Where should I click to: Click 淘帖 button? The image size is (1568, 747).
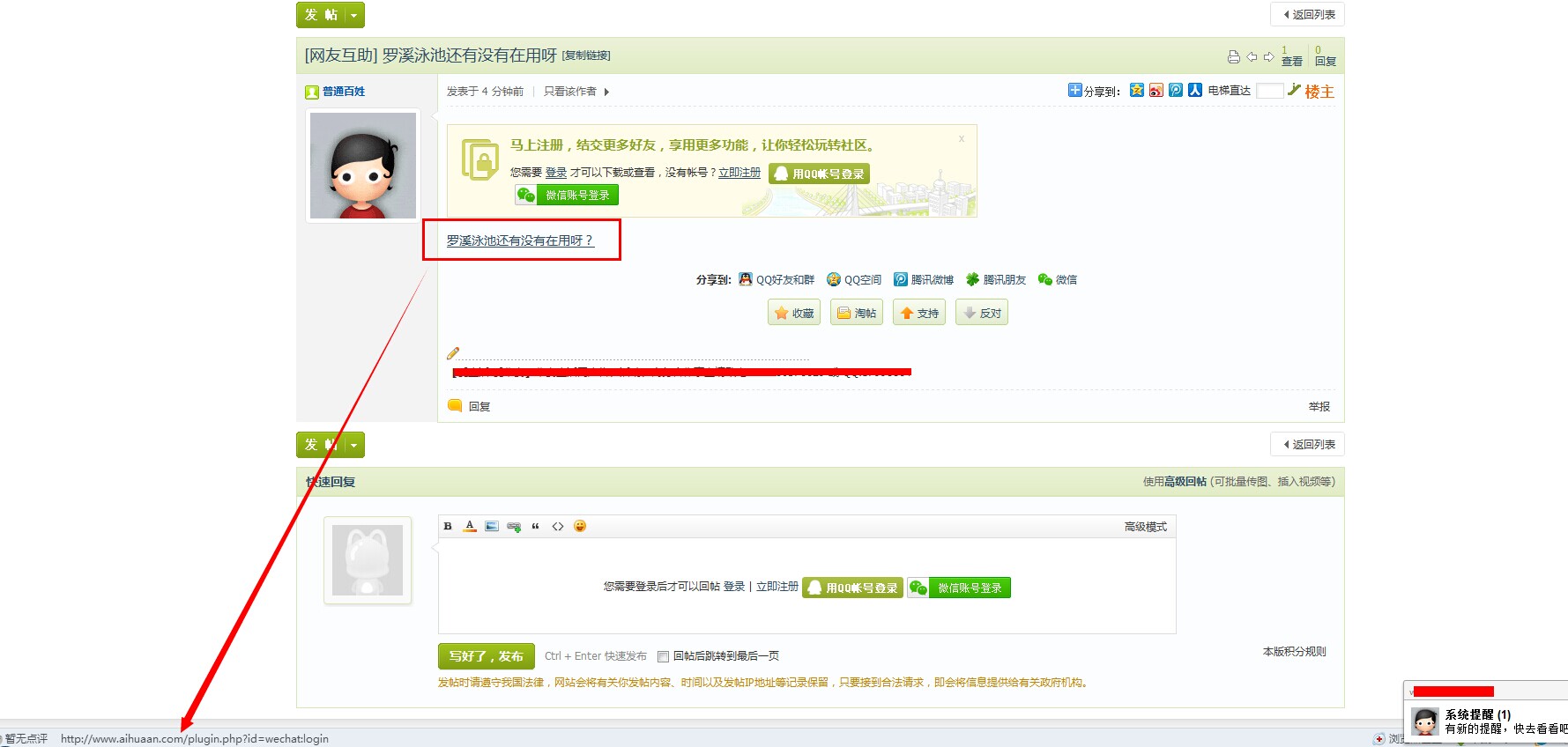[857, 313]
